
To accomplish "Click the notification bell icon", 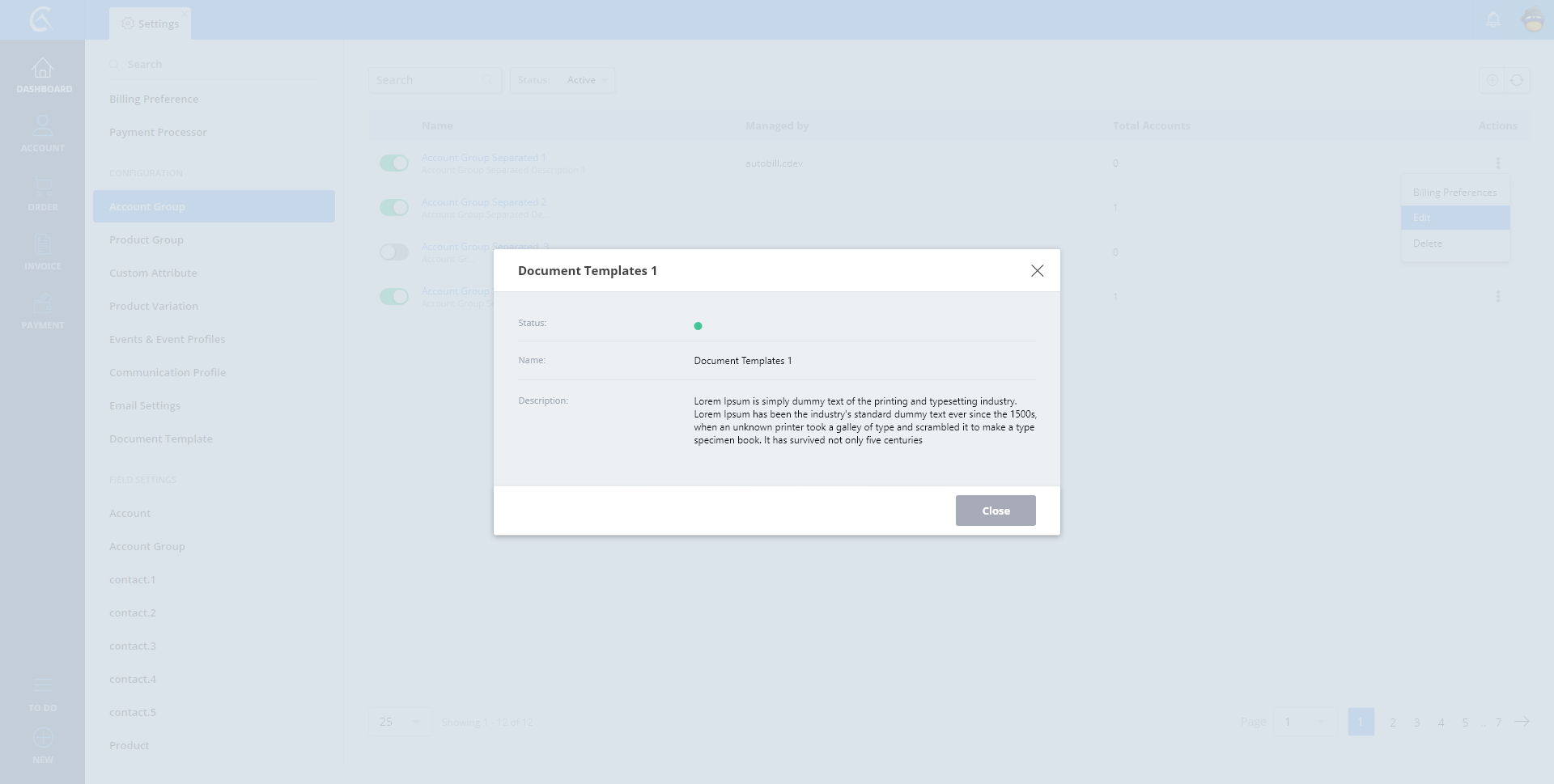I will point(1493,20).
